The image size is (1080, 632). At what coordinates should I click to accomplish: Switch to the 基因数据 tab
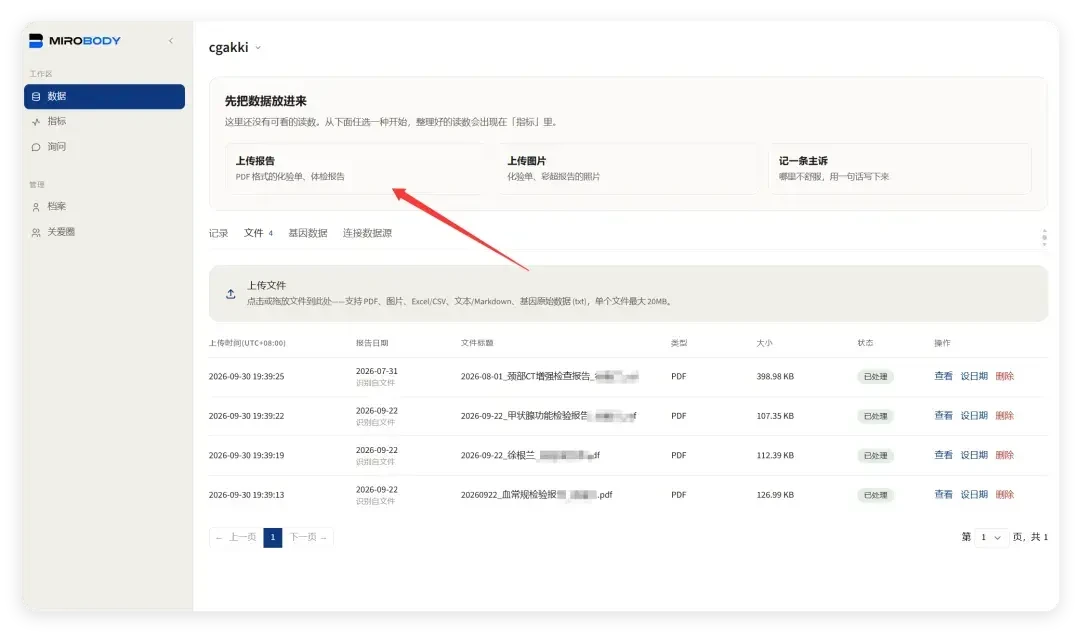(x=308, y=233)
